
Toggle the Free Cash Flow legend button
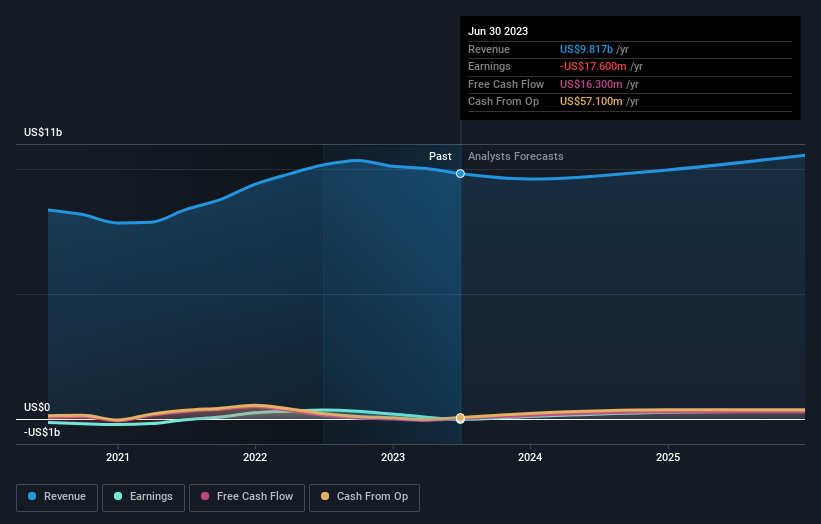pos(247,497)
